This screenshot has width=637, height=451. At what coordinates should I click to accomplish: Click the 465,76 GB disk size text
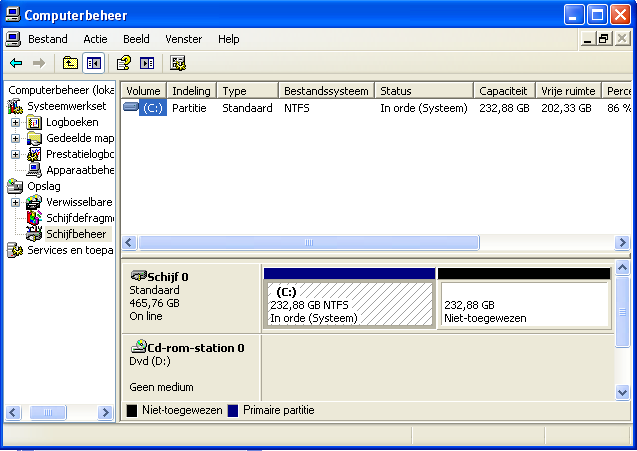coord(154,303)
